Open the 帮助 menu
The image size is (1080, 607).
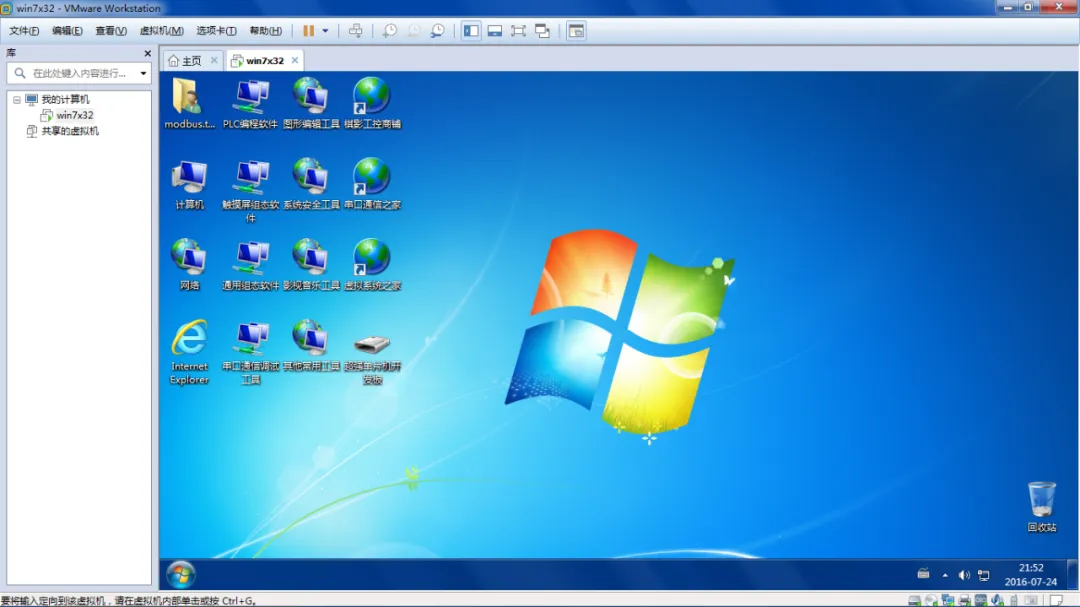tap(265, 31)
